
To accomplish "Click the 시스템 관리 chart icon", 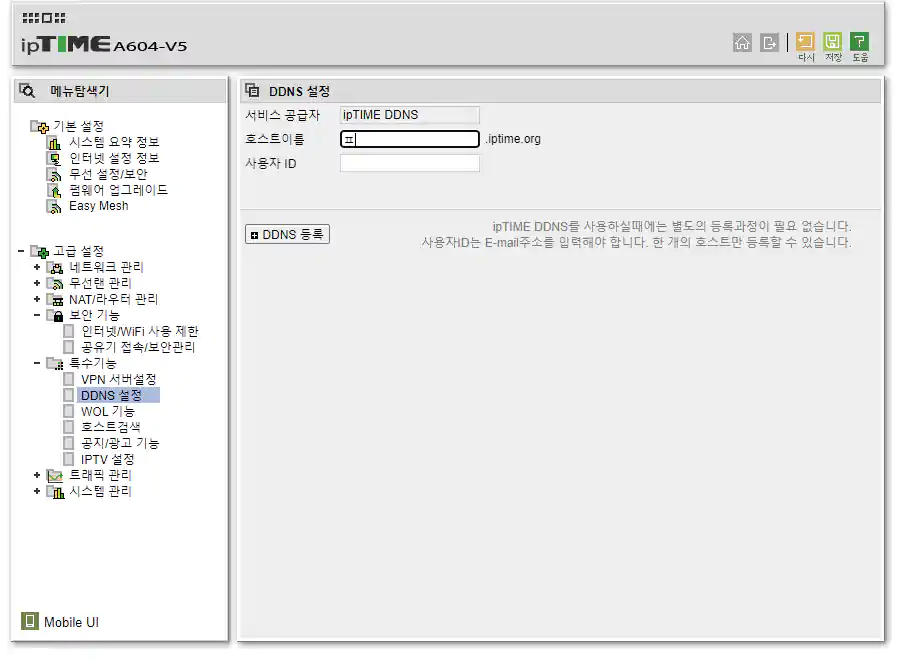I will (x=55, y=492).
